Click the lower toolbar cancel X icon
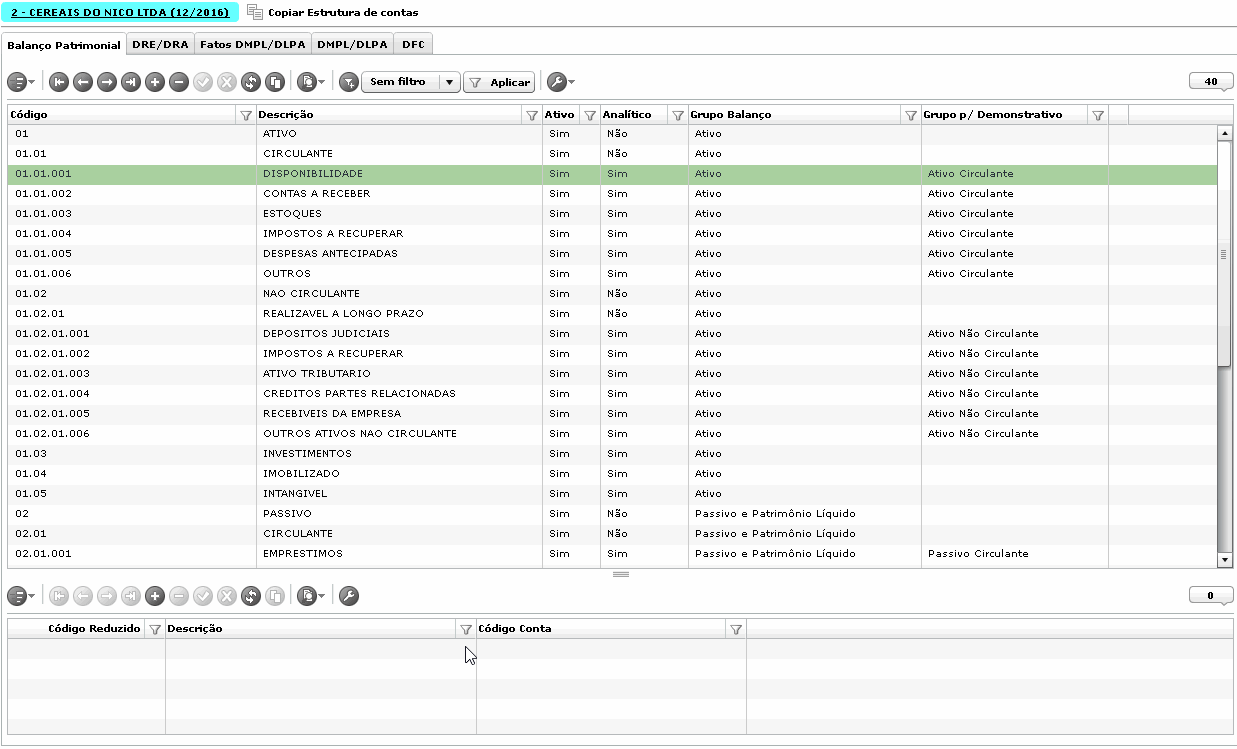Viewport: 1237px width, 749px height. 227,596
